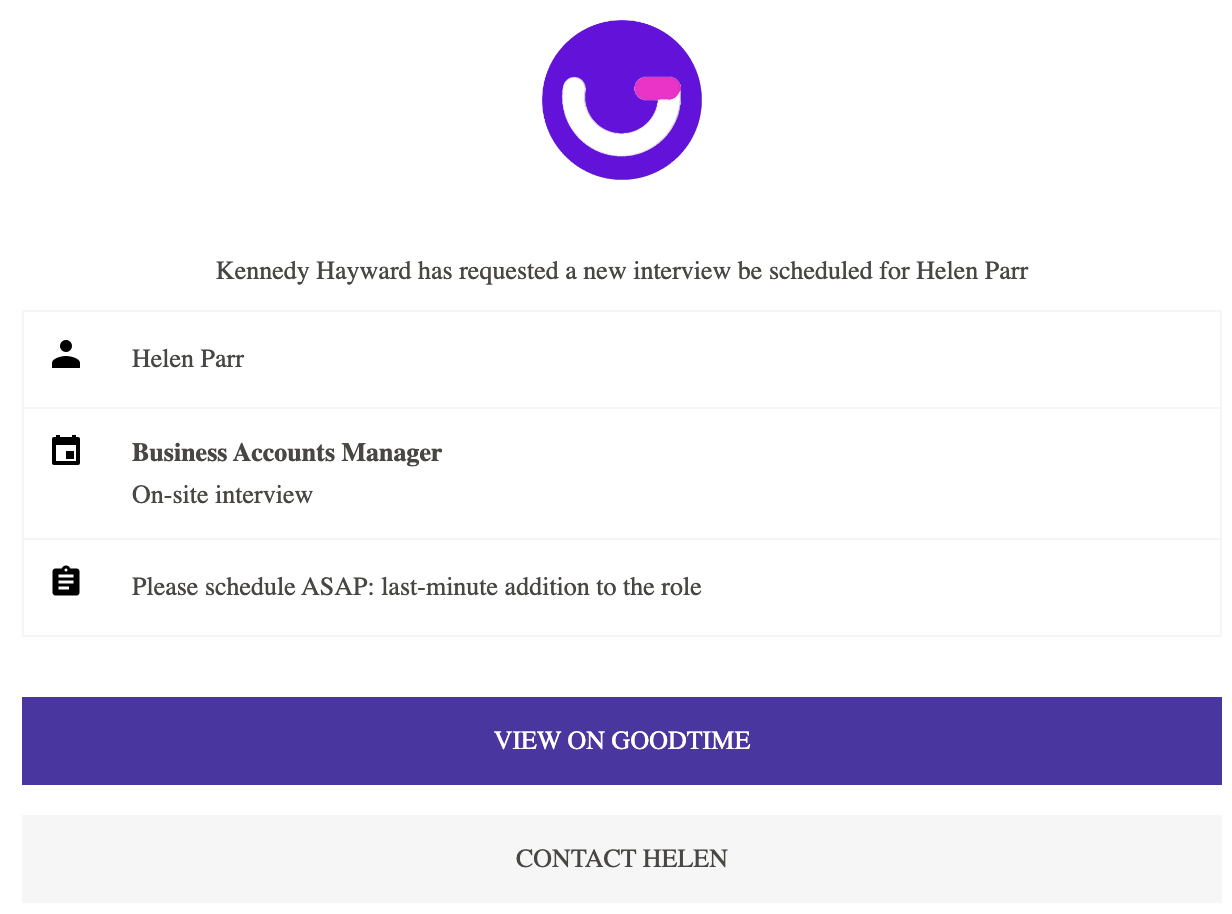This screenshot has width=1232, height=914.
Task: Open the interview details via the calendar icon
Action: click(x=66, y=450)
